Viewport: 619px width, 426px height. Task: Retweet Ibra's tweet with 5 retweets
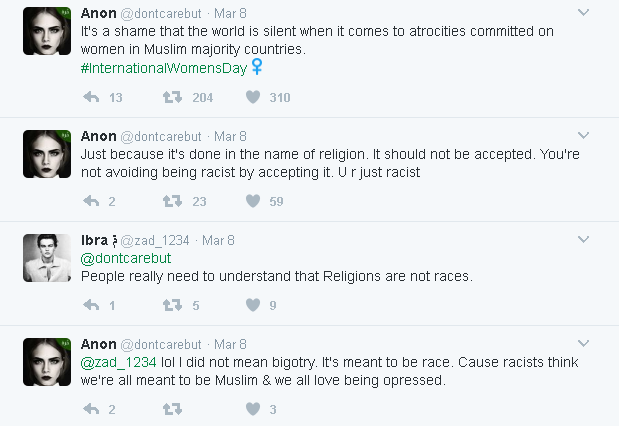[x=172, y=305]
